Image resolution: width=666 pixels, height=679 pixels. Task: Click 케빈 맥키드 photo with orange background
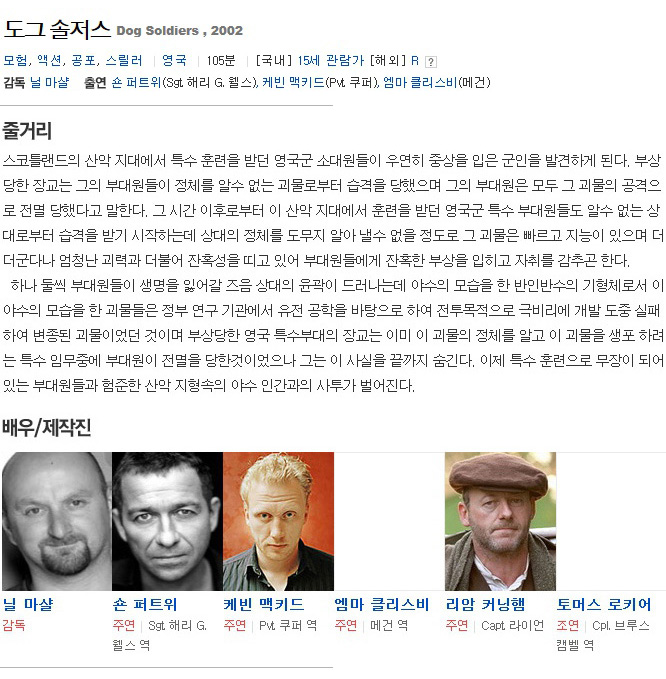point(278,521)
